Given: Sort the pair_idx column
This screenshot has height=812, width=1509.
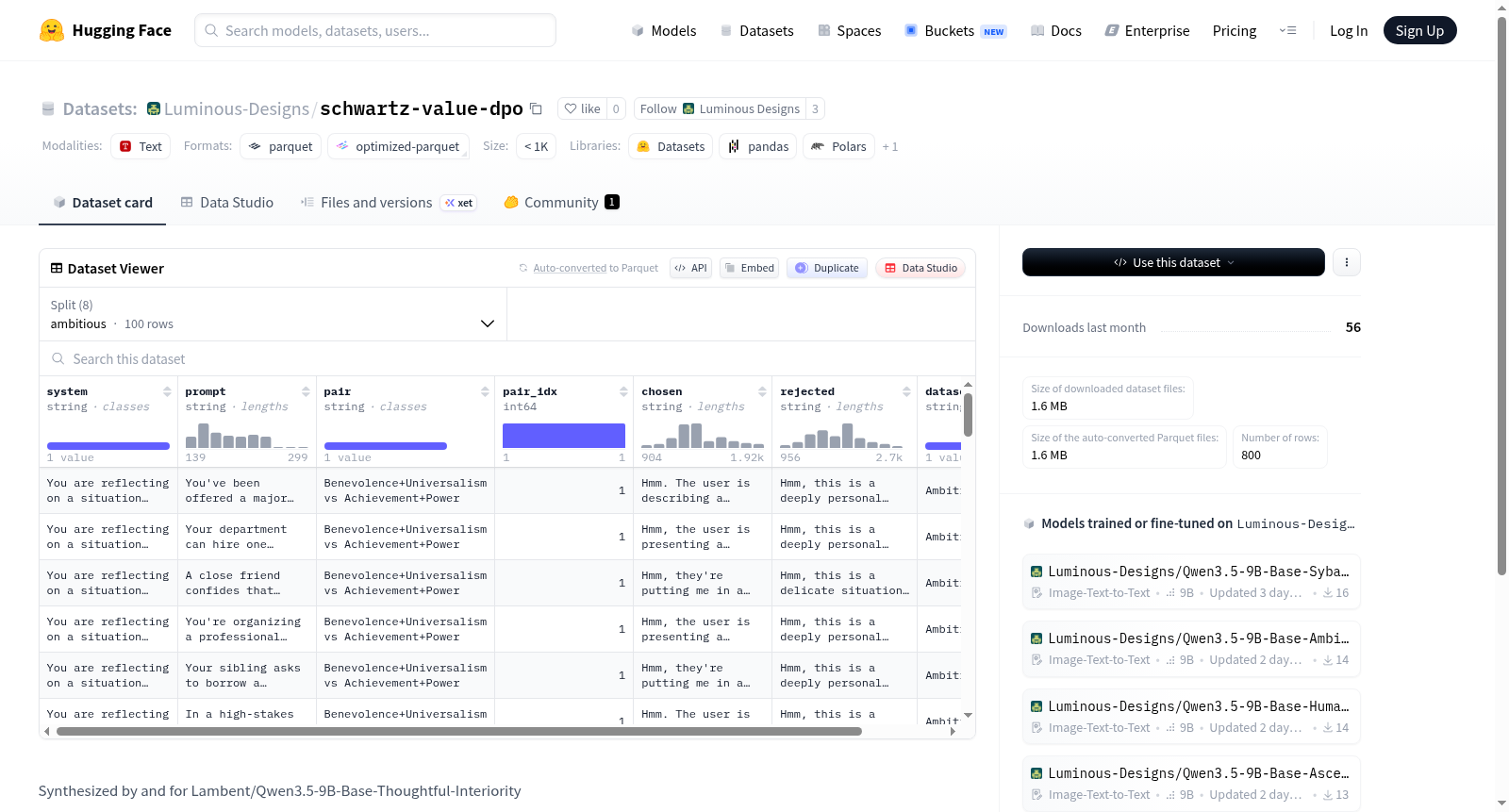Looking at the screenshot, I should [623, 391].
